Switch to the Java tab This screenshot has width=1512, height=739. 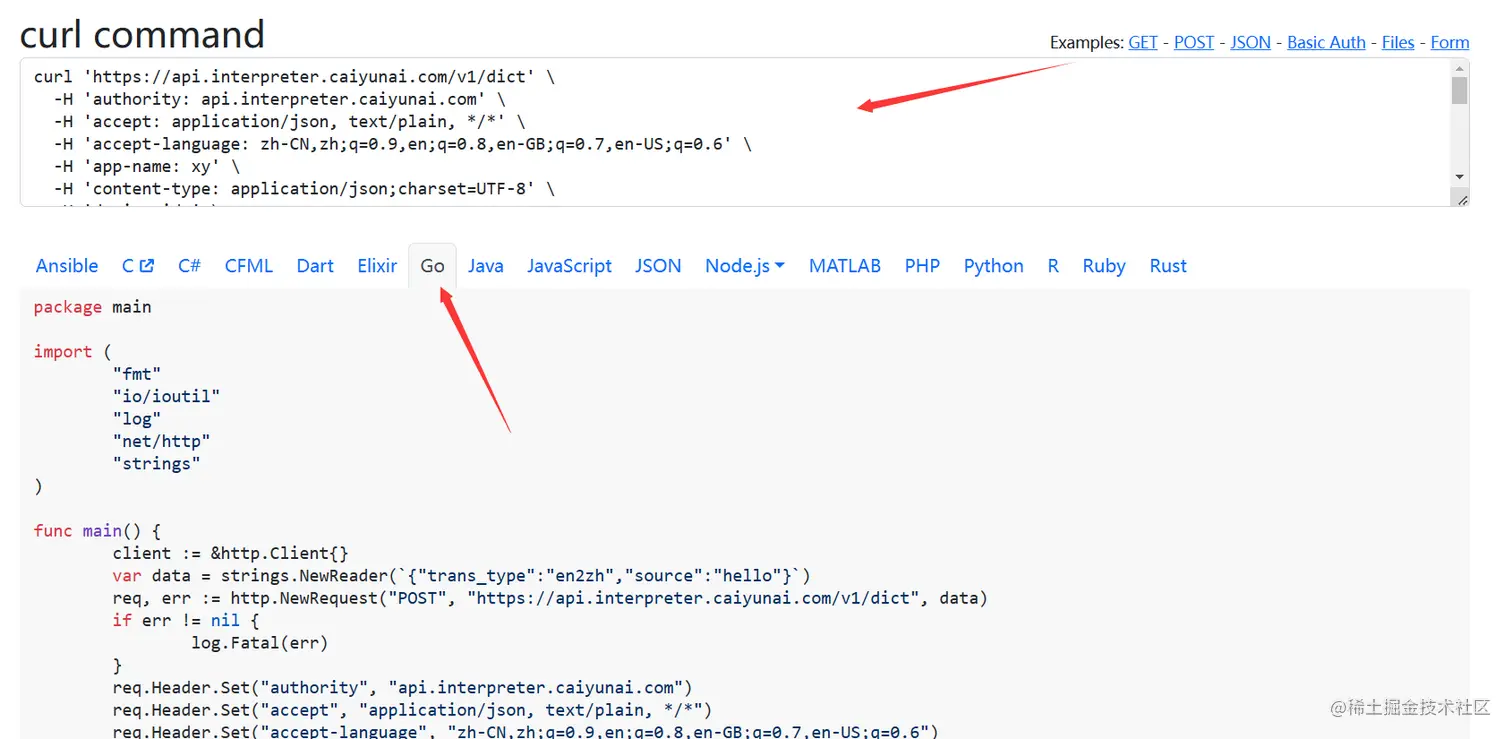pos(485,266)
